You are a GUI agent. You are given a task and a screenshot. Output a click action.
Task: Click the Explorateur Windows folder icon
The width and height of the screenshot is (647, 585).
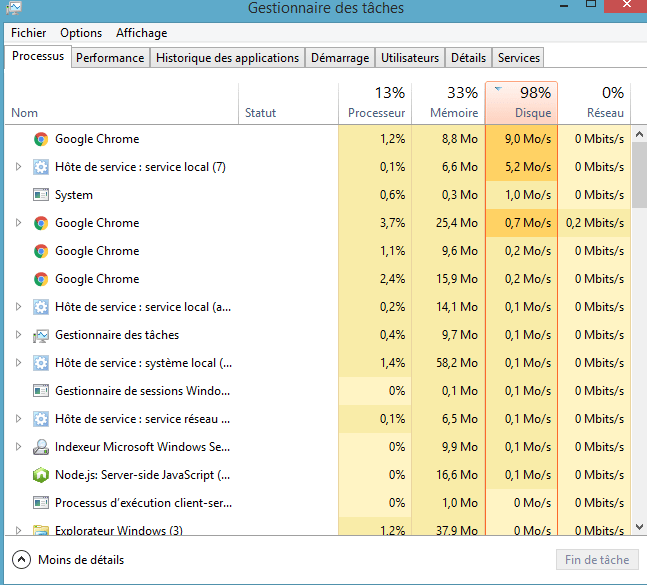(x=41, y=530)
